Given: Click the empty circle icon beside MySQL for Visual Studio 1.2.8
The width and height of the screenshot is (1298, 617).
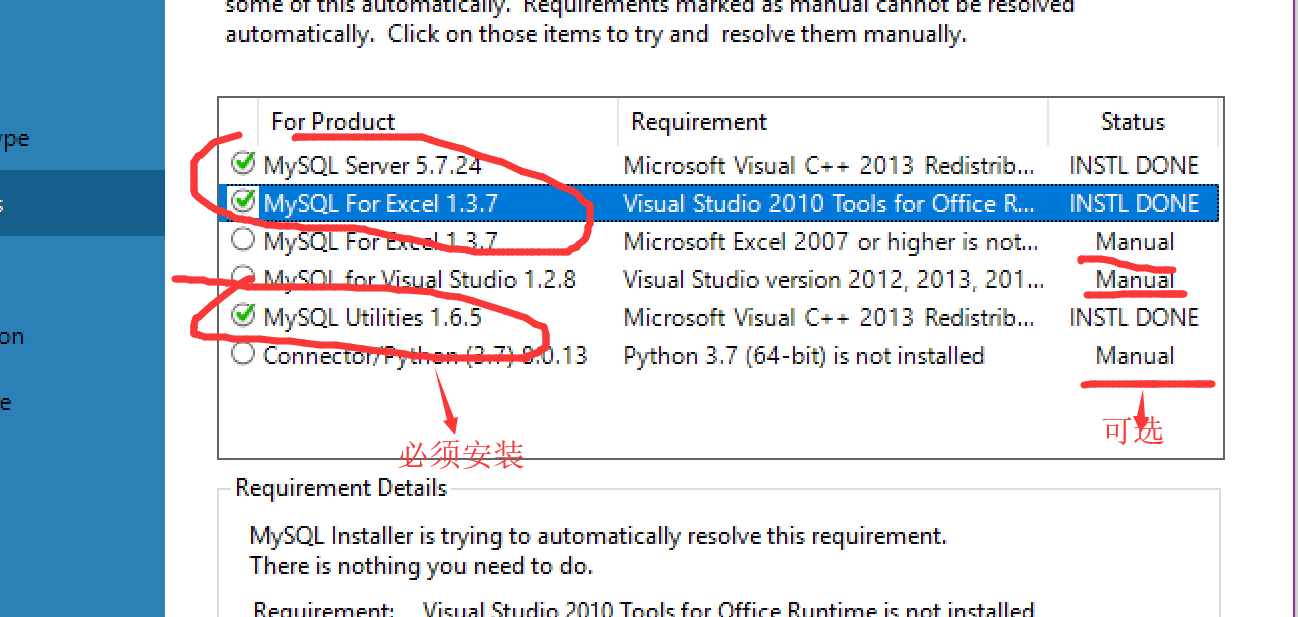Looking at the screenshot, I should tap(243, 278).
